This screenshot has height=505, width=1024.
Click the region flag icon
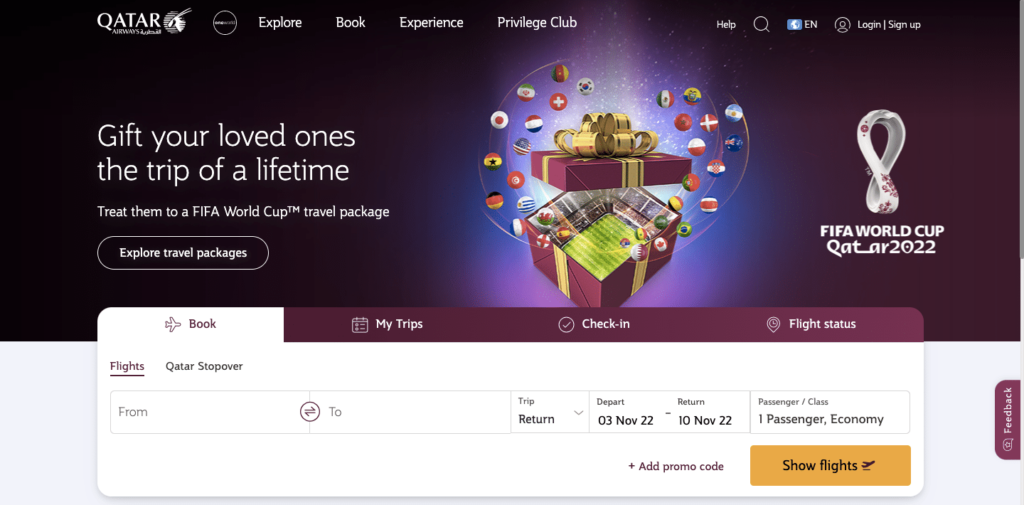pyautogui.click(x=794, y=24)
